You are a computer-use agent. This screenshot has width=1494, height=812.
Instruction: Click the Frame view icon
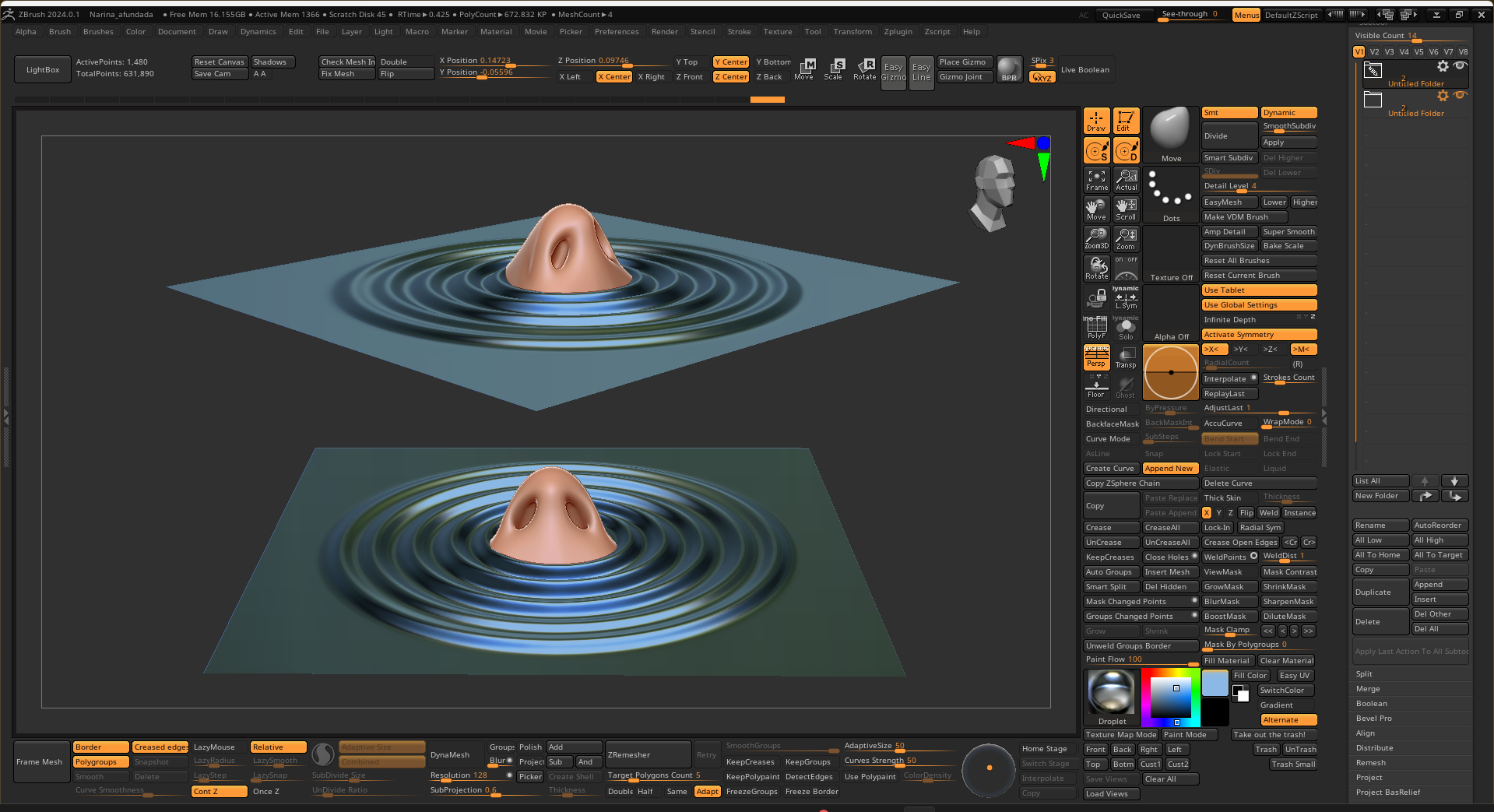pyautogui.click(x=1096, y=180)
